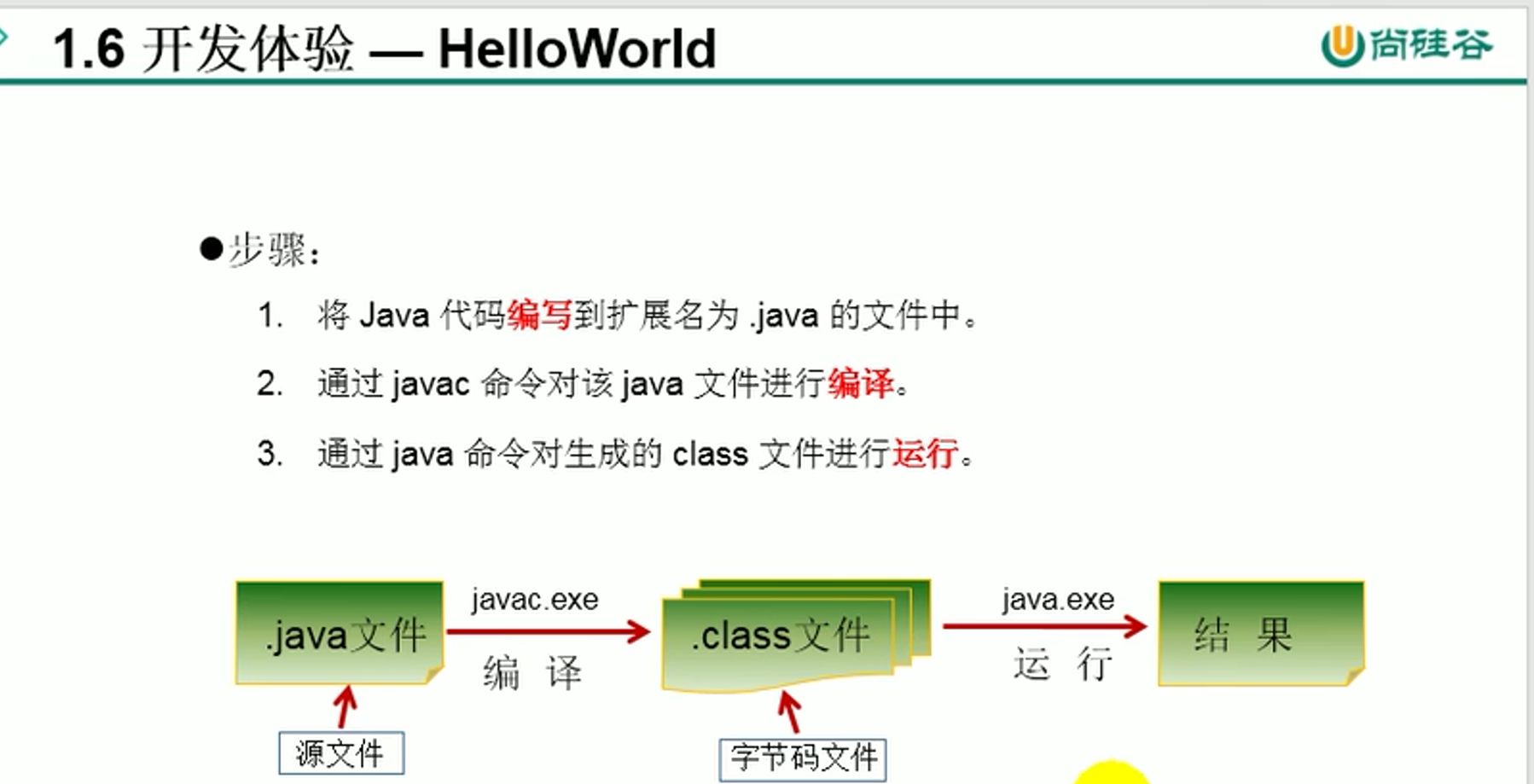Viewport: 1534px width, 784px height.
Task: Click the 'java.exe' label
Action: (x=1058, y=599)
